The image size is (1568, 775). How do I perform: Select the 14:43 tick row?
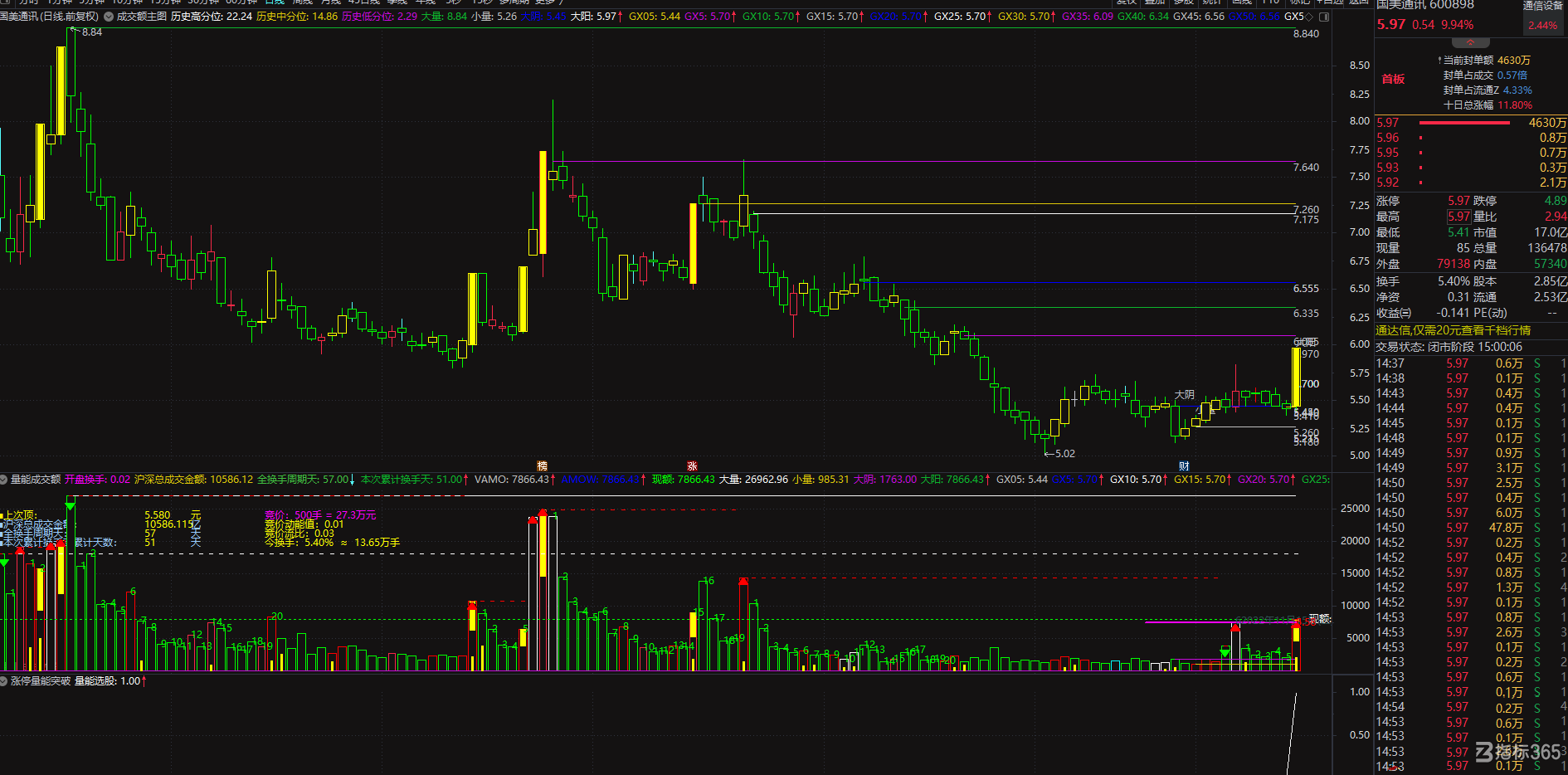click(x=1471, y=393)
